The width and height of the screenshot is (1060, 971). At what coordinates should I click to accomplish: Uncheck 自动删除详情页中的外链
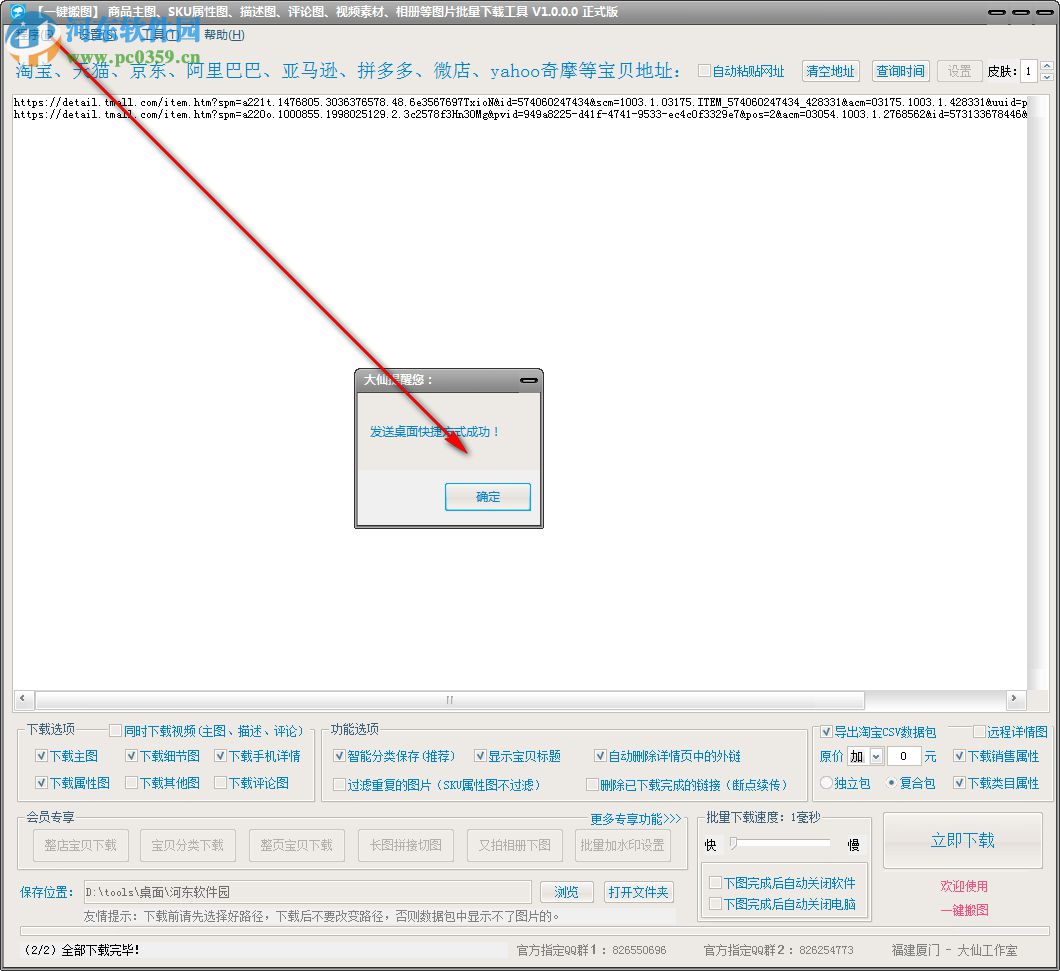[x=600, y=755]
